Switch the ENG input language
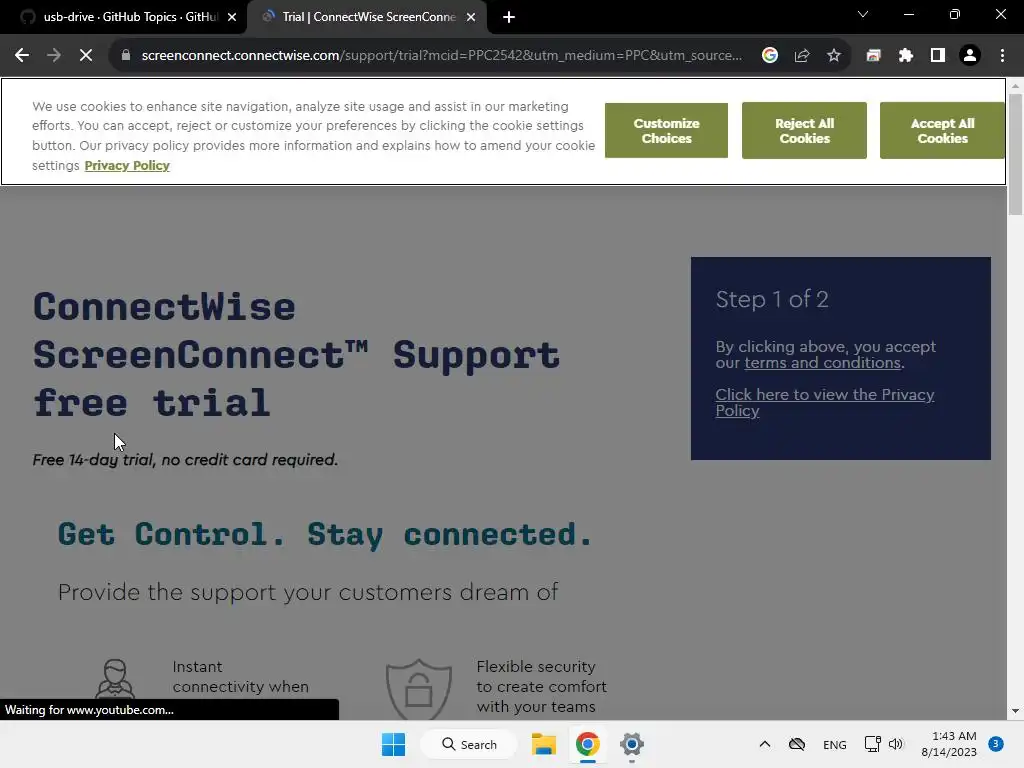Viewport: 1024px width, 768px height. click(x=835, y=745)
